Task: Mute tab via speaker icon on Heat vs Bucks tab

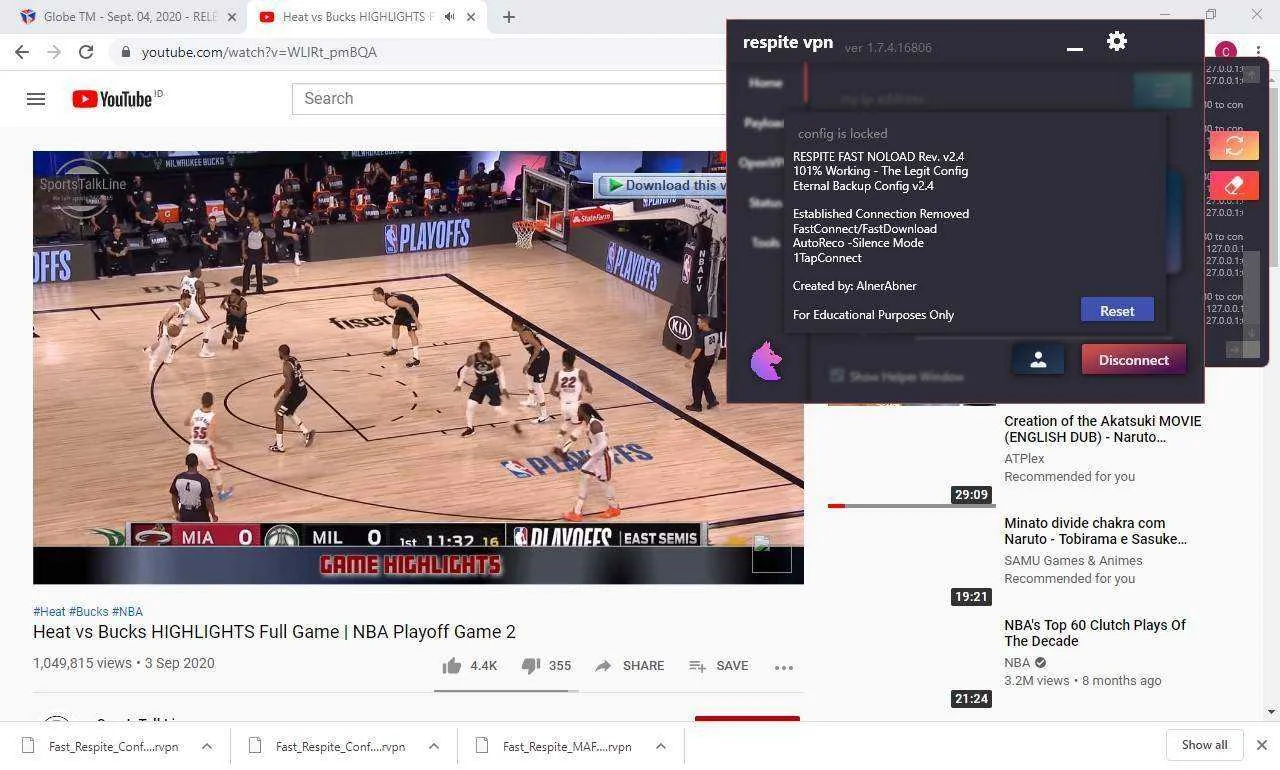Action: coord(450,17)
